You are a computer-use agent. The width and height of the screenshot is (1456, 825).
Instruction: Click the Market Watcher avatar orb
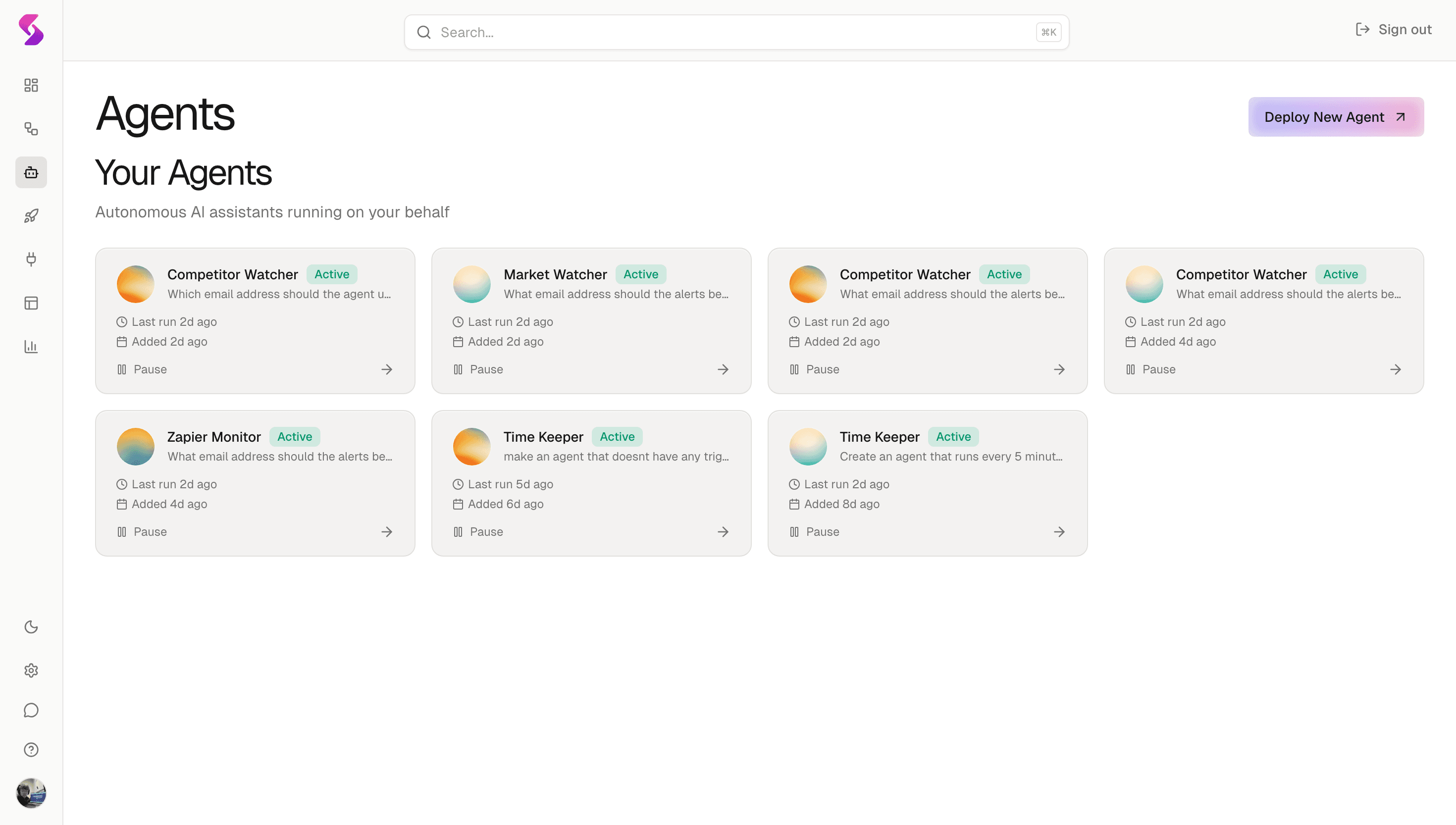pos(472,284)
